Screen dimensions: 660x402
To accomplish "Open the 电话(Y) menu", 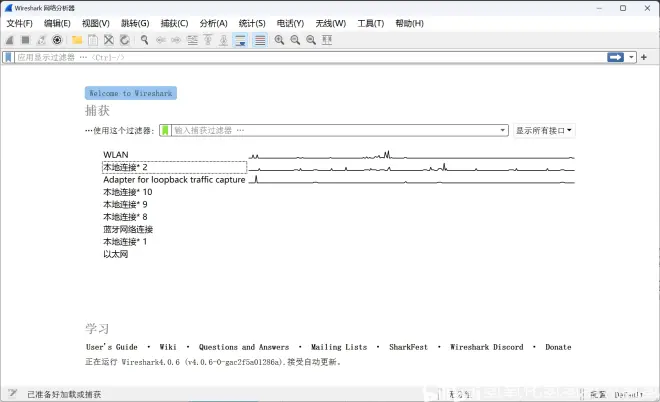I will (290, 24).
